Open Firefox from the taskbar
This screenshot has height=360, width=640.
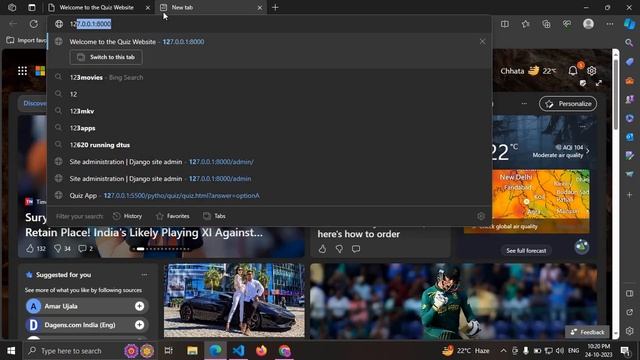click(261, 351)
